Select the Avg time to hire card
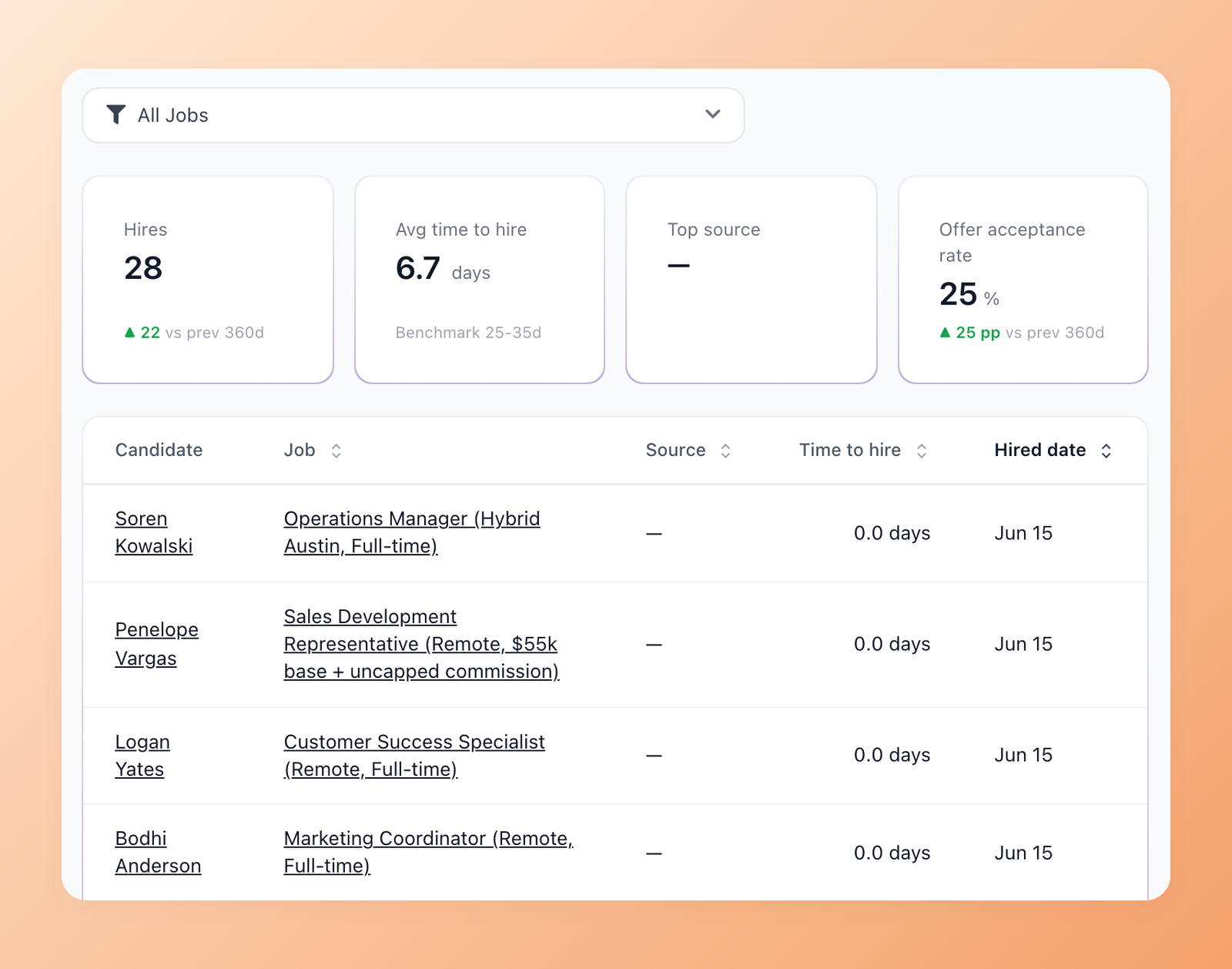The image size is (1232, 969). 480,280
